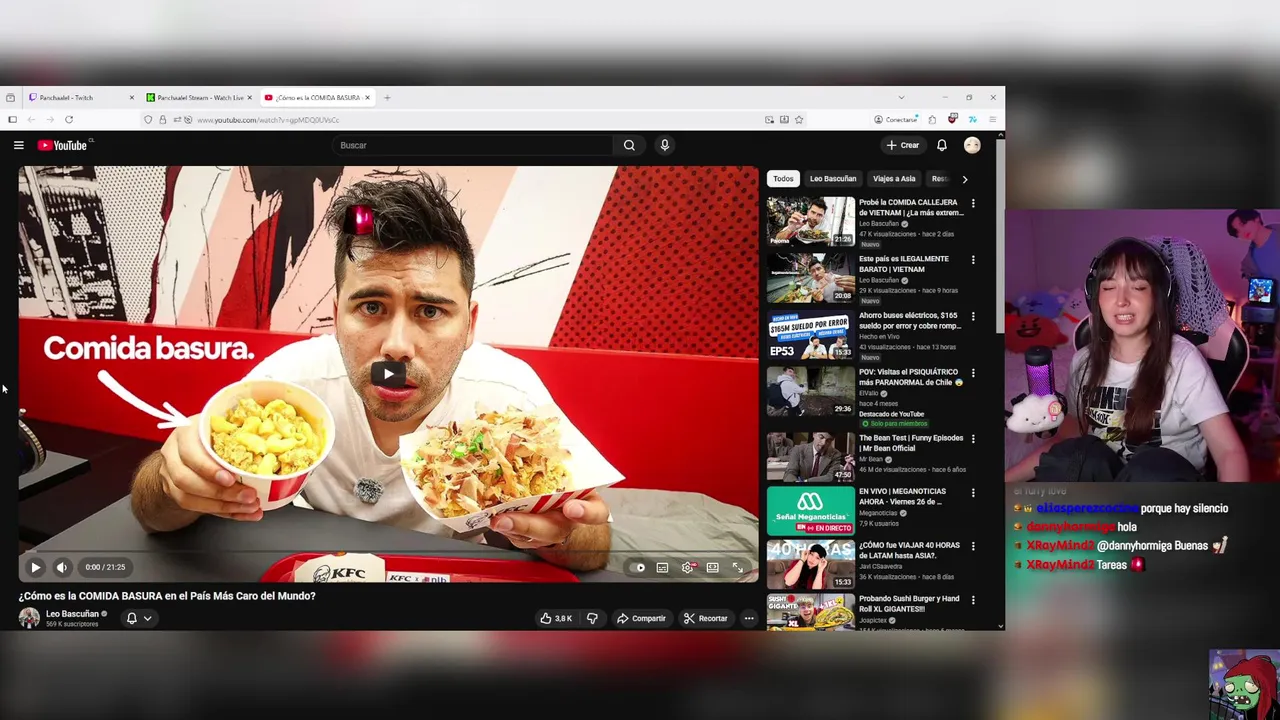Dislike the video
This screenshot has height=720, width=1280.
click(592, 618)
